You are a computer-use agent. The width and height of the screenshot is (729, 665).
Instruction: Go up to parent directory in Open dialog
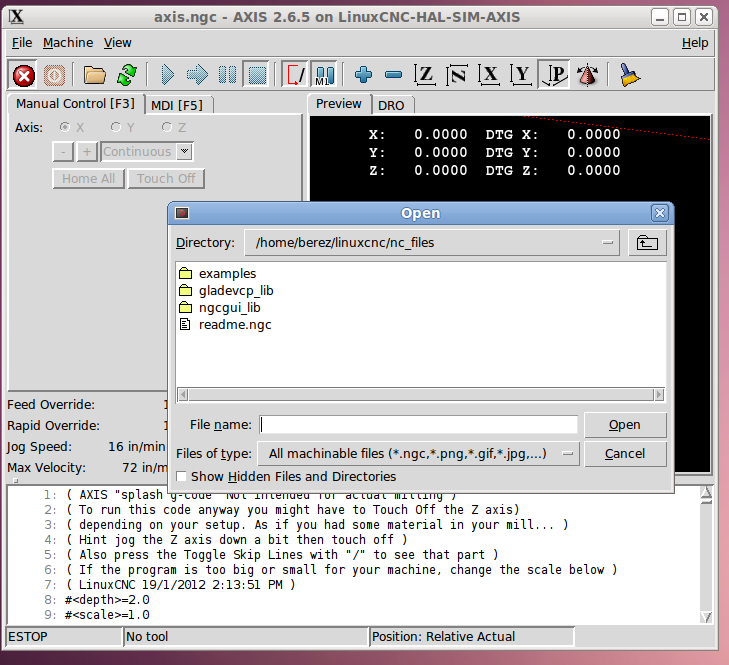pos(648,242)
